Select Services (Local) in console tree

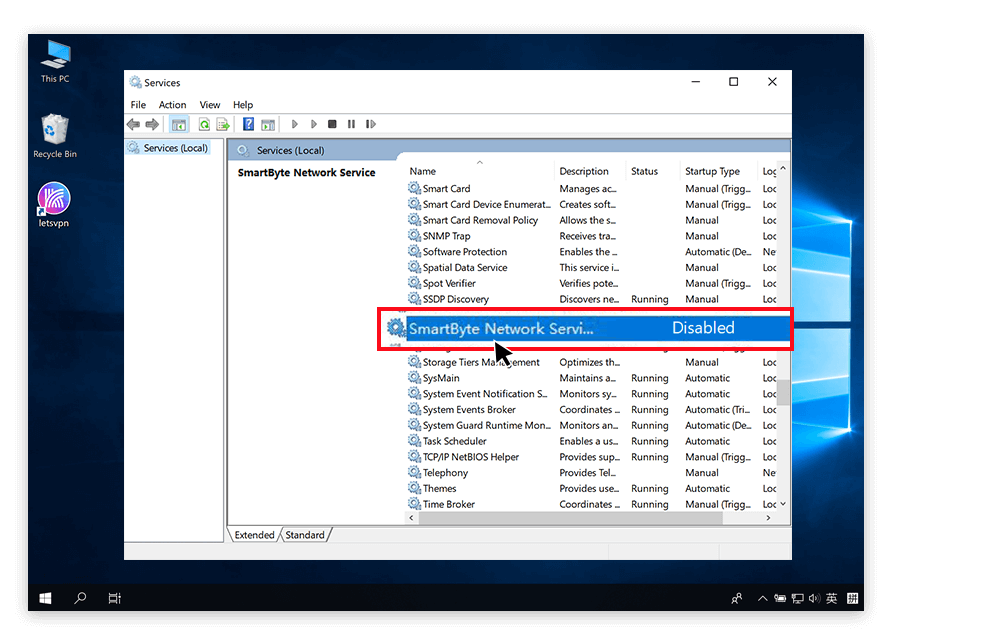[175, 148]
